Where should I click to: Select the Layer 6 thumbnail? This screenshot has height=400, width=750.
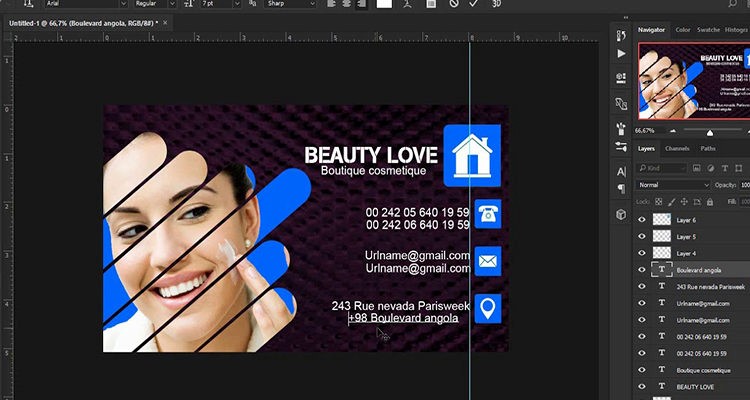tap(662, 220)
